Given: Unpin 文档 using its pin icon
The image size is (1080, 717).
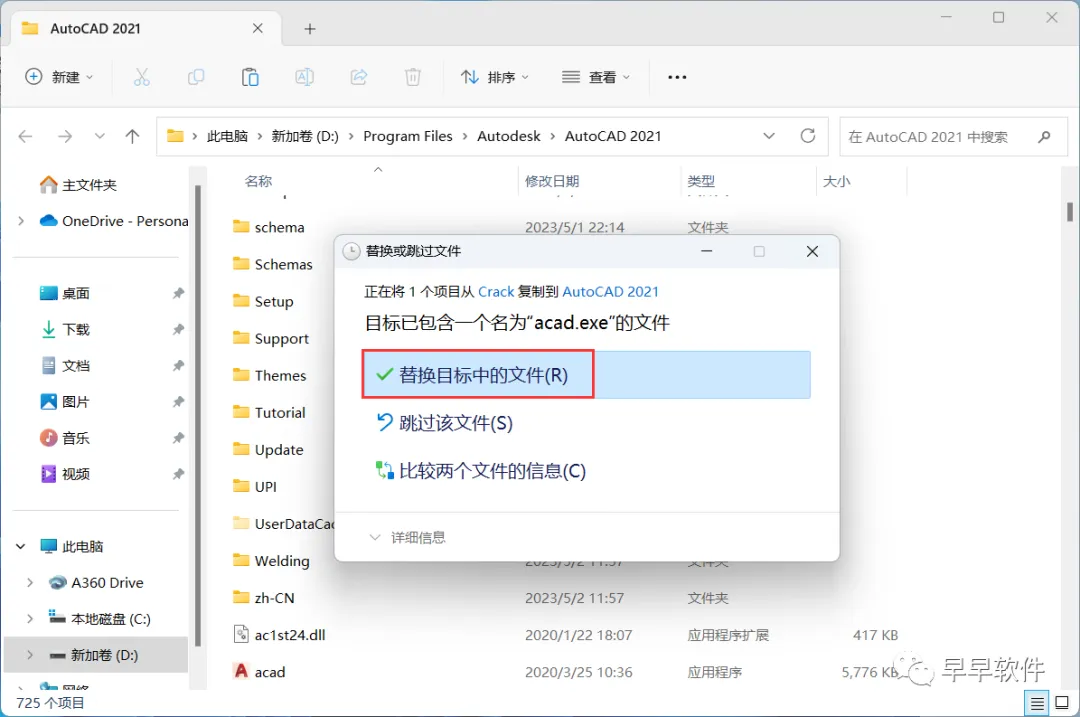Looking at the screenshot, I should point(178,366).
